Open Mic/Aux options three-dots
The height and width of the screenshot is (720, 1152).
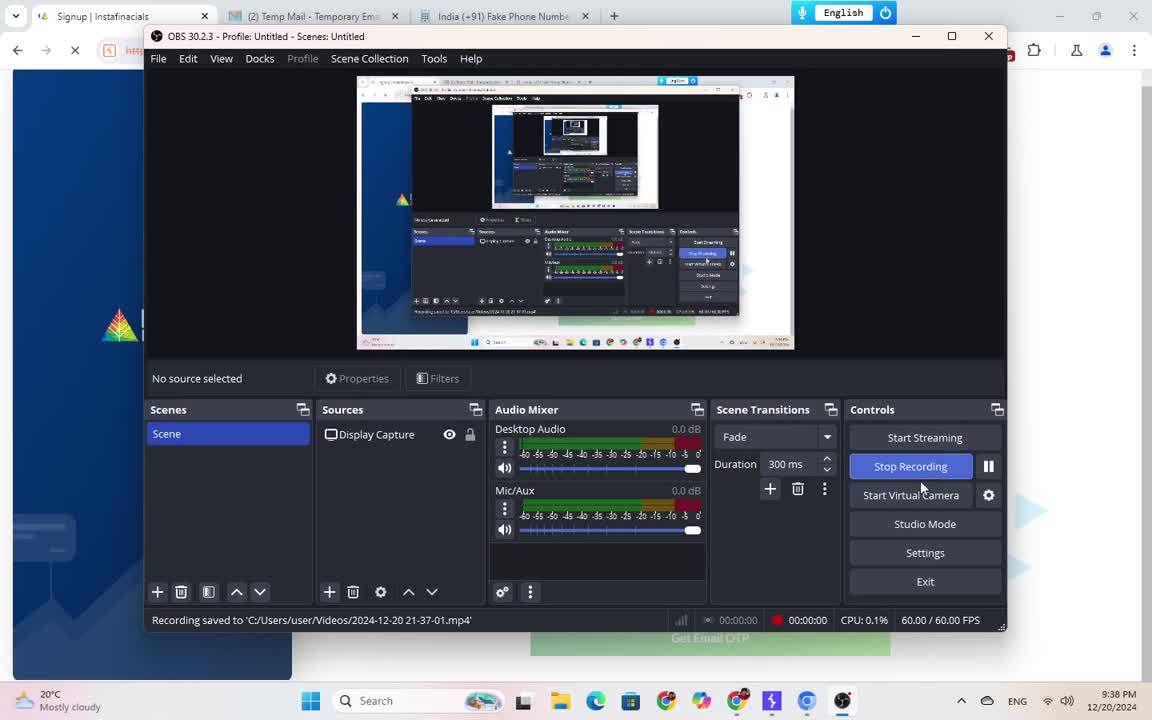click(505, 508)
